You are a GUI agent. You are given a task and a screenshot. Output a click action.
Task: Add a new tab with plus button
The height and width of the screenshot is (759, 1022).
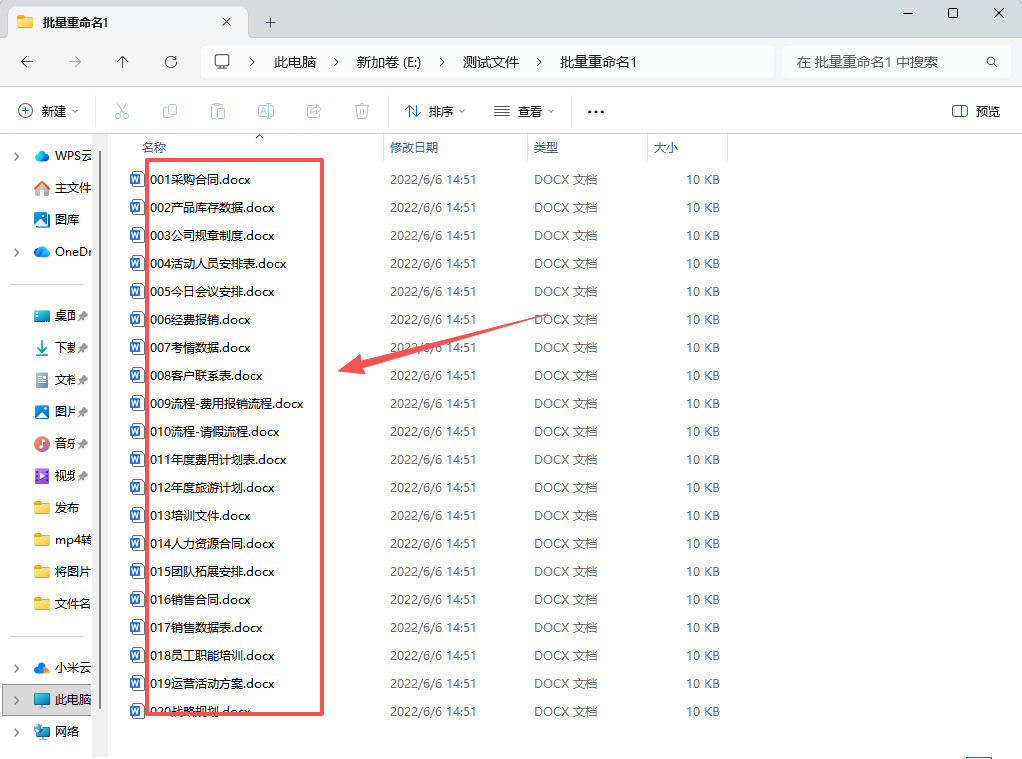tap(270, 23)
